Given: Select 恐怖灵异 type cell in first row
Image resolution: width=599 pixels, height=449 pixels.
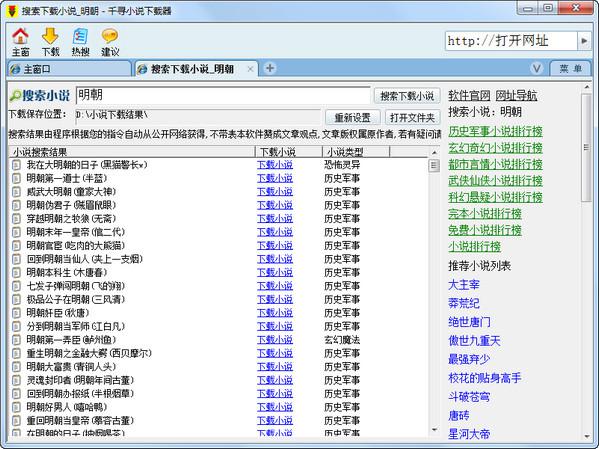Looking at the screenshot, I should point(342,165).
